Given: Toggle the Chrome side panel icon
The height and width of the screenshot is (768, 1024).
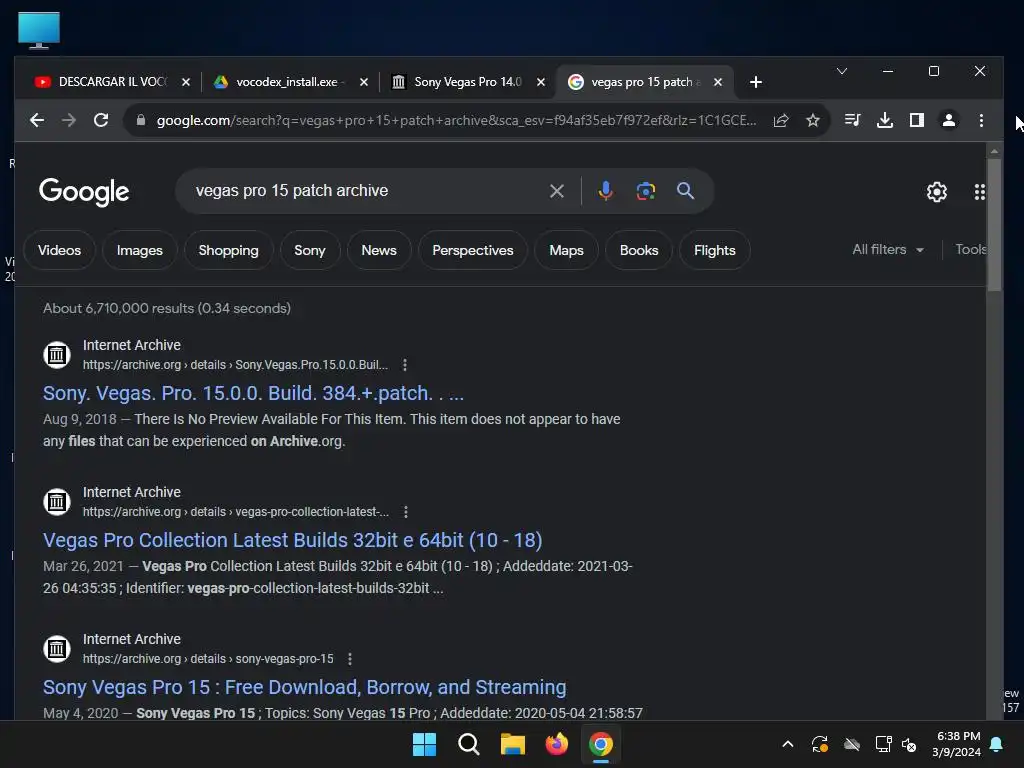Looking at the screenshot, I should 917,120.
